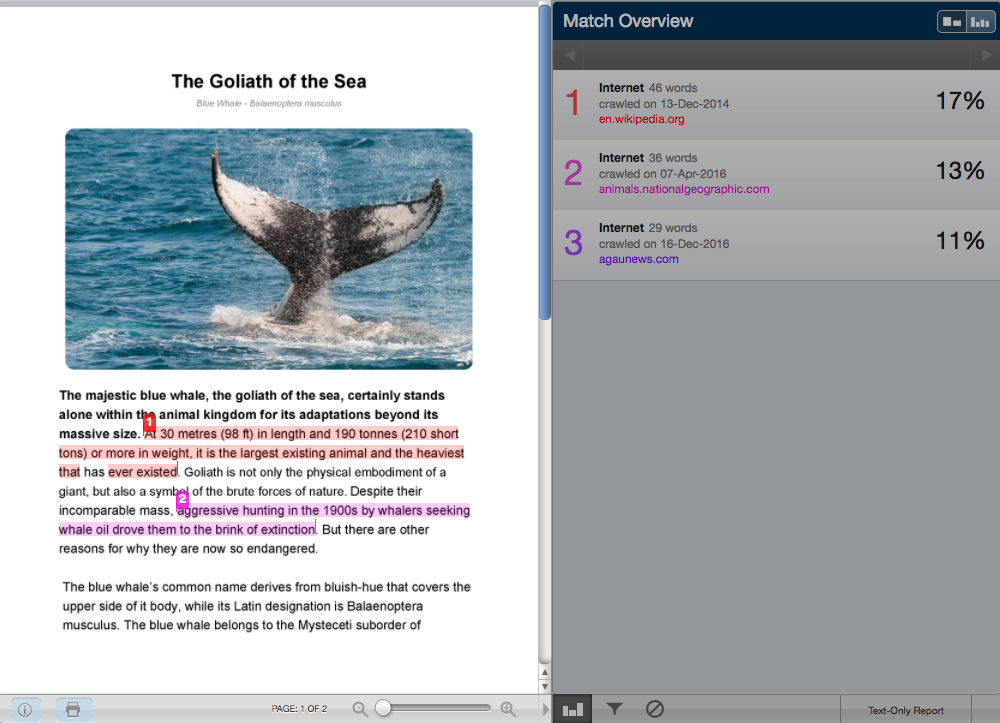The width and height of the screenshot is (1000, 723).
Task: Click "crawled on 16-Dec-2016" text
Action: (x=664, y=244)
